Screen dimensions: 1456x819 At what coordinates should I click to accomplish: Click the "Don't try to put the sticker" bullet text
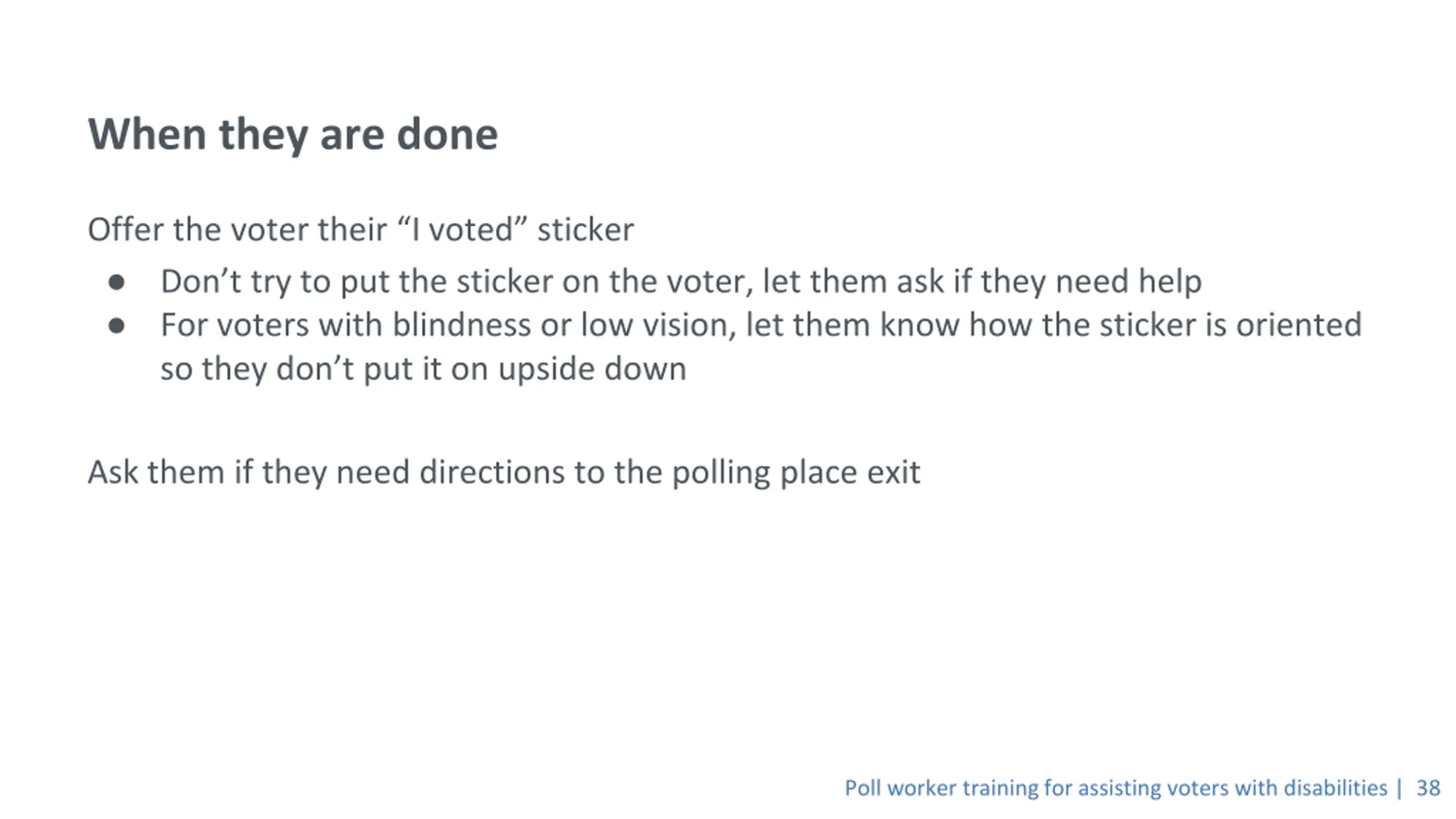681,282
